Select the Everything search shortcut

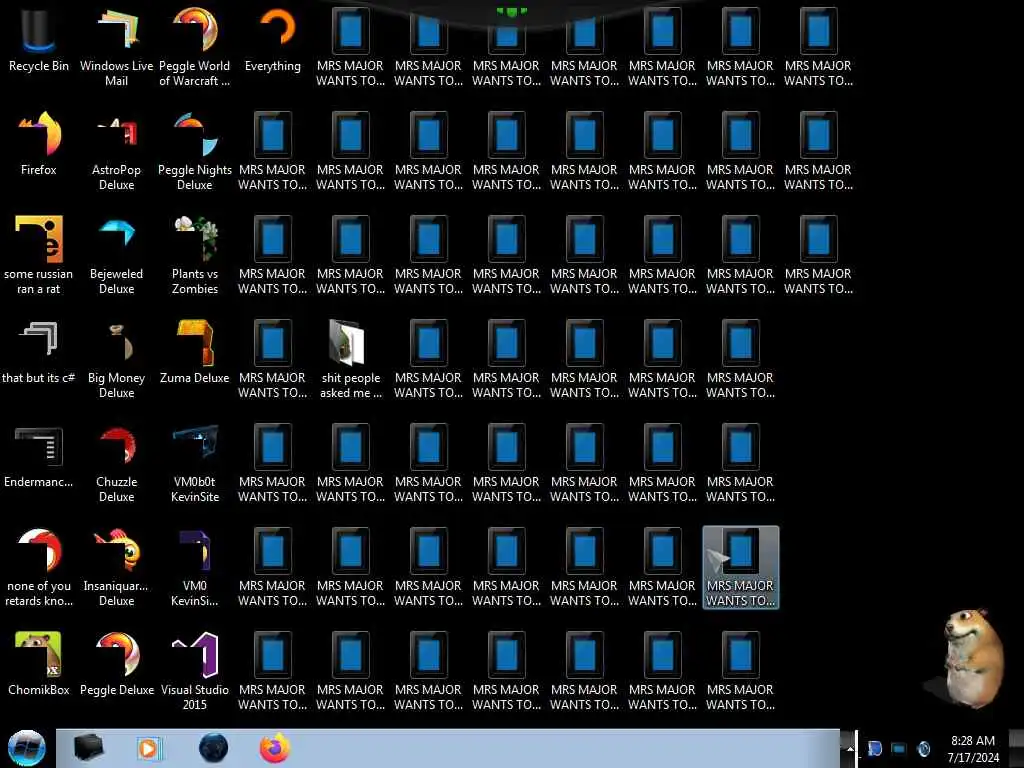273,41
